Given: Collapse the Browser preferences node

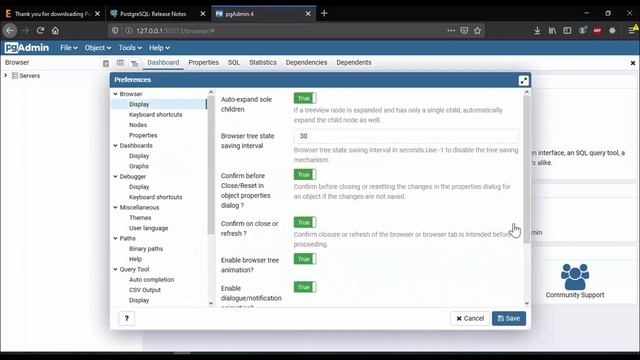Looking at the screenshot, I should (x=116, y=94).
